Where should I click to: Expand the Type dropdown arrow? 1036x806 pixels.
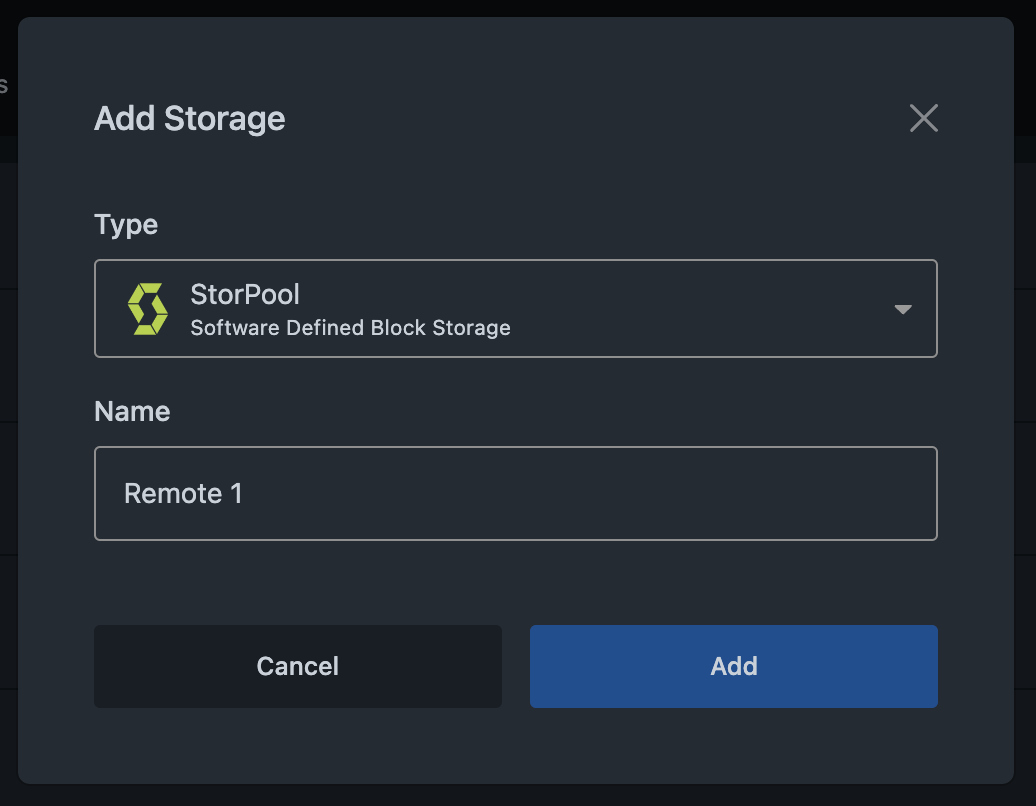click(x=903, y=309)
